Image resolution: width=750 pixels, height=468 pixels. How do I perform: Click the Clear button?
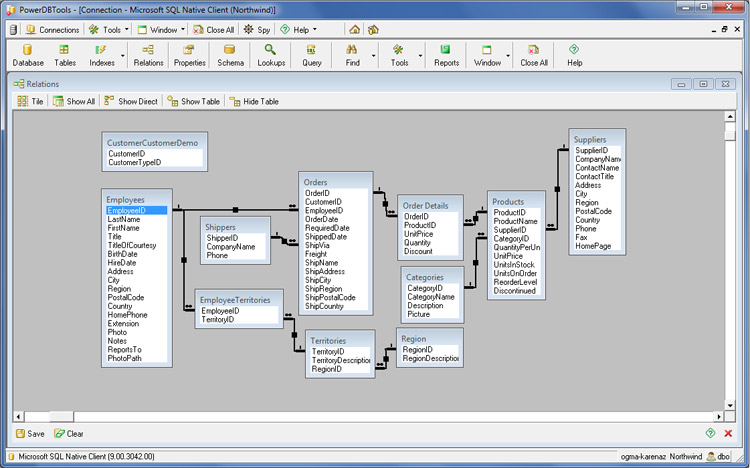(x=68, y=434)
